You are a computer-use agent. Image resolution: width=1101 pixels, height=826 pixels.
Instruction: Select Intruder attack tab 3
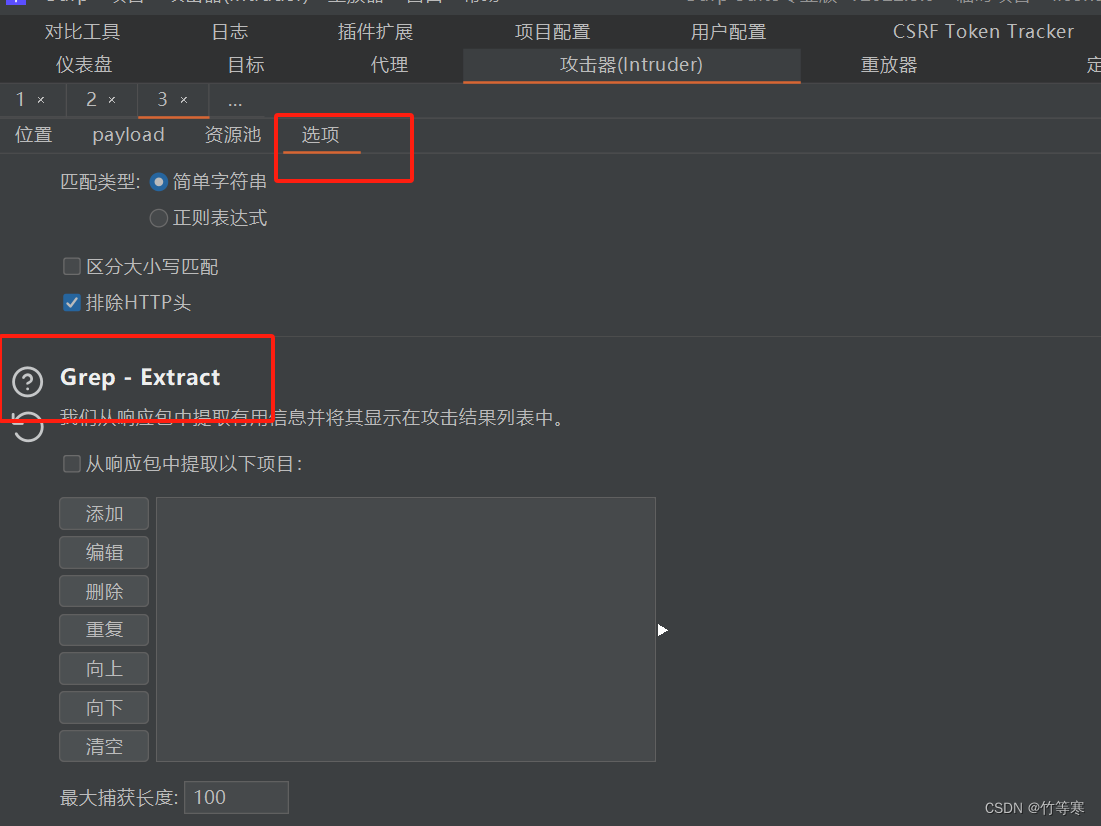(162, 100)
